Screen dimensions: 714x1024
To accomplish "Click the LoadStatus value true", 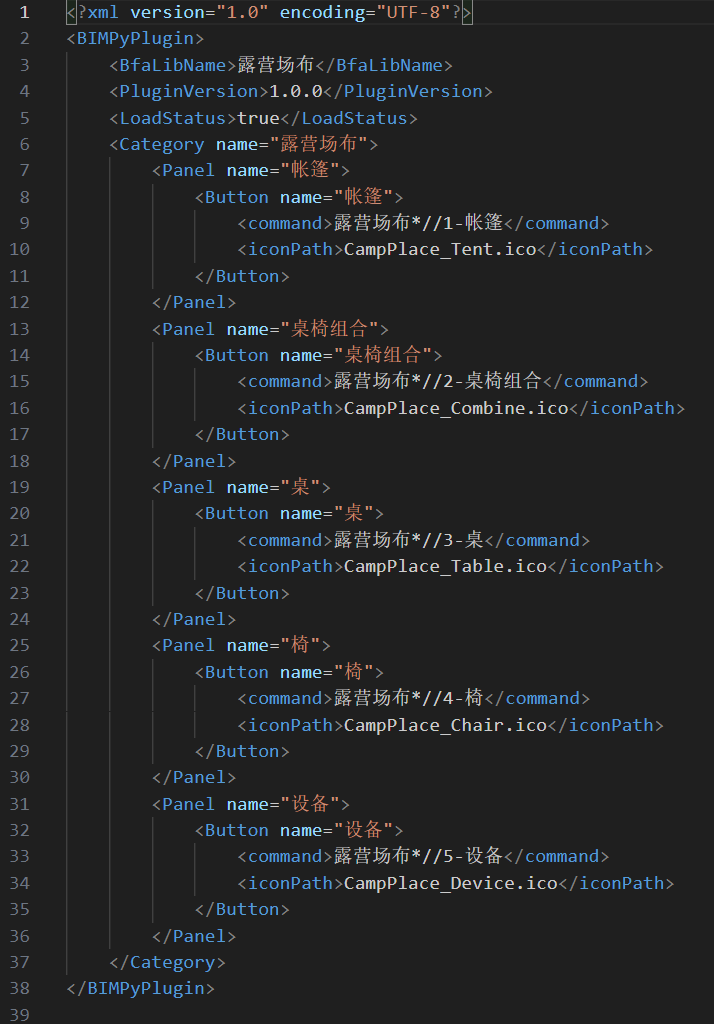I will (x=258, y=118).
